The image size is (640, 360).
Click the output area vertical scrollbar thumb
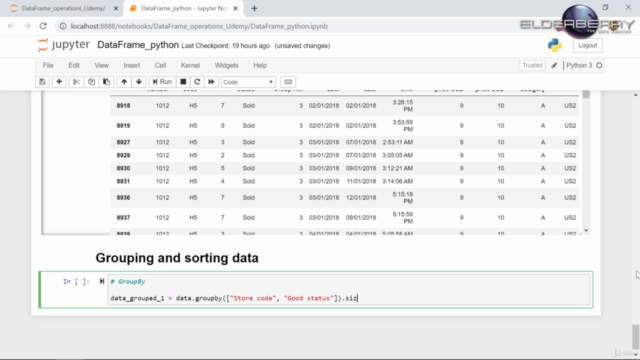tap(586, 94)
